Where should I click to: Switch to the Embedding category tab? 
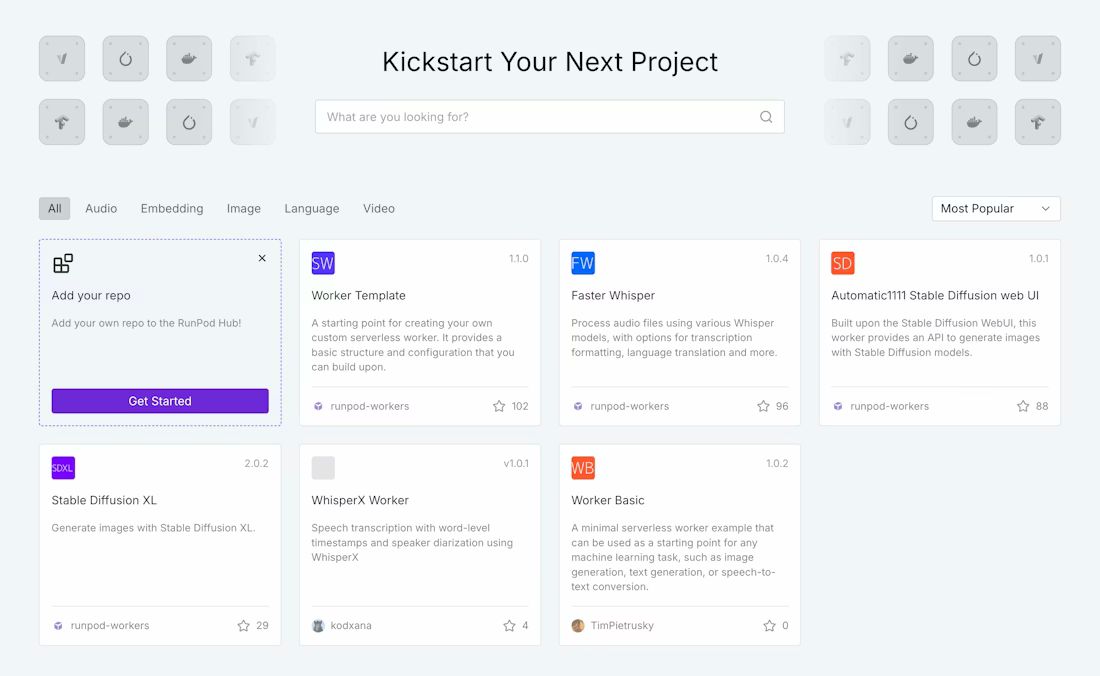(x=172, y=208)
